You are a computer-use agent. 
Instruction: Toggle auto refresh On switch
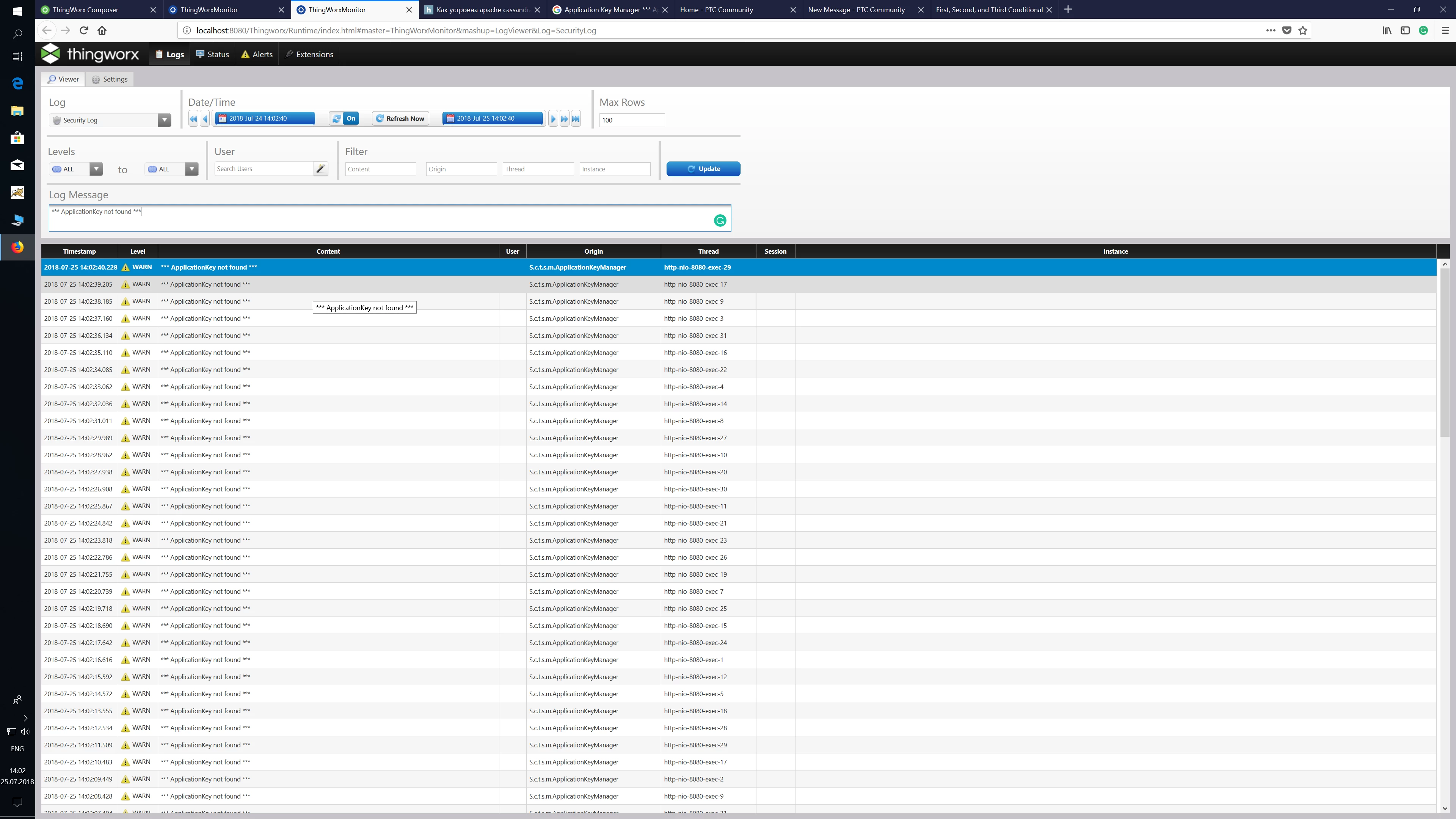click(x=344, y=118)
